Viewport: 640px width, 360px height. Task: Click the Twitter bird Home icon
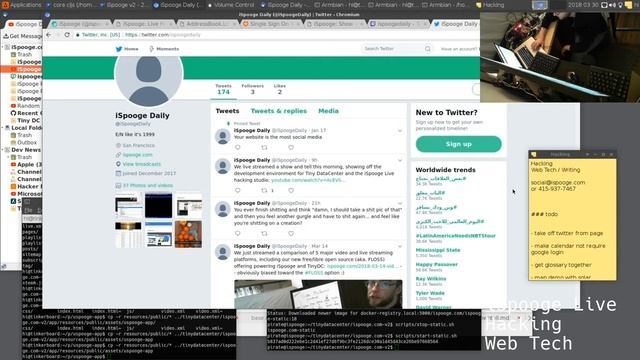pos(119,49)
